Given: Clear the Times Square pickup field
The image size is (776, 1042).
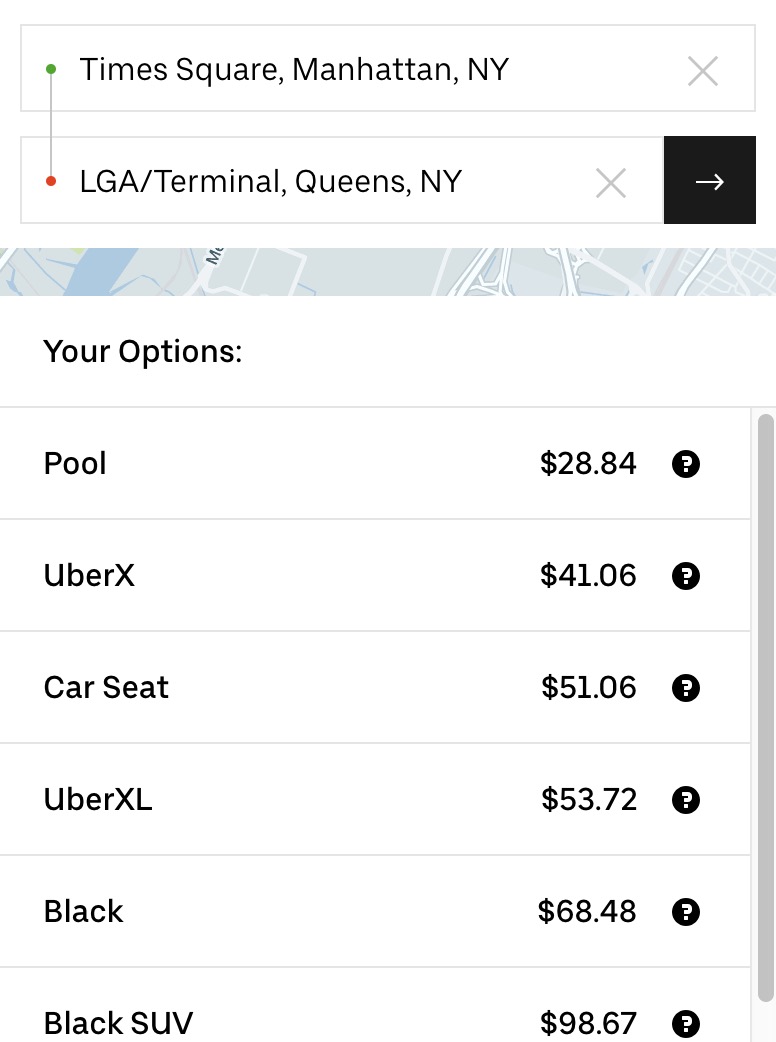Looking at the screenshot, I should tap(703, 71).
